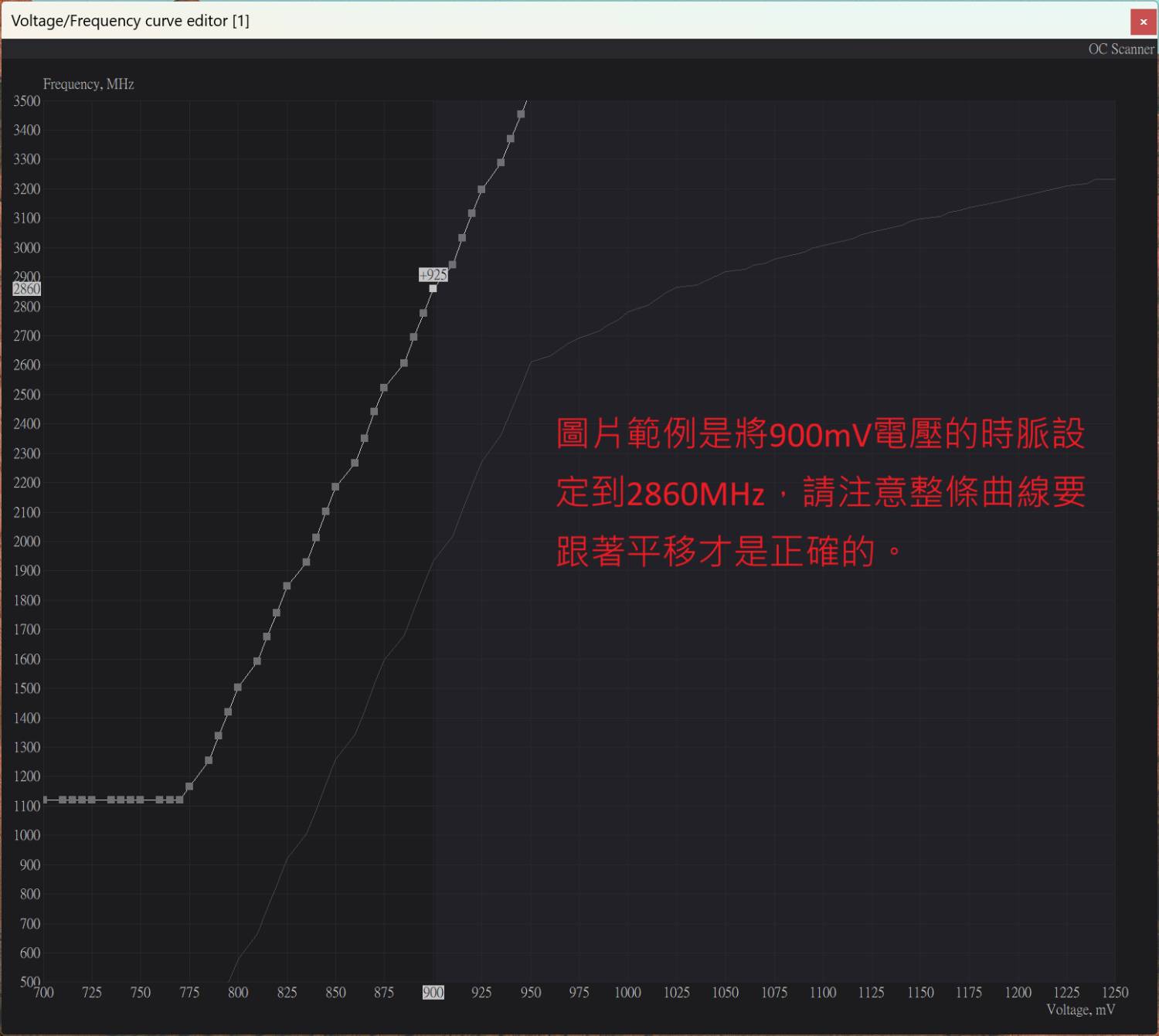The width and height of the screenshot is (1159, 1036).
Task: Close the Voltage/Frequency curve editor window
Action: click(1143, 22)
